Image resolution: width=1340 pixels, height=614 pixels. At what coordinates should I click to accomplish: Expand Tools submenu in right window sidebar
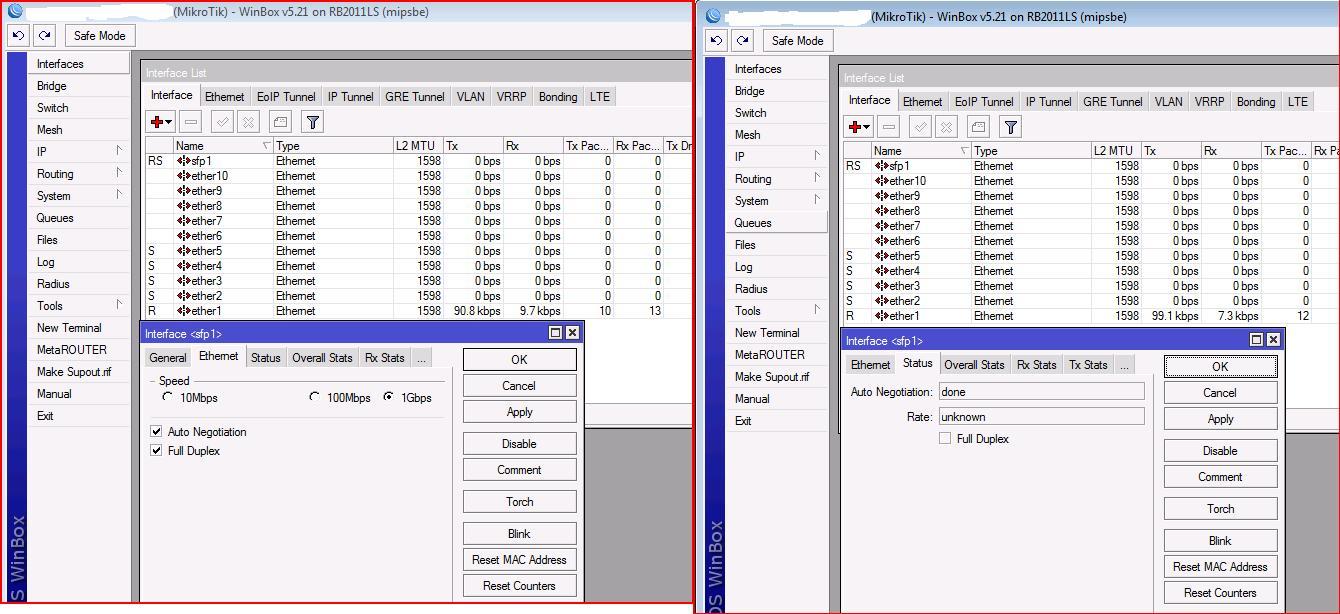tap(817, 310)
